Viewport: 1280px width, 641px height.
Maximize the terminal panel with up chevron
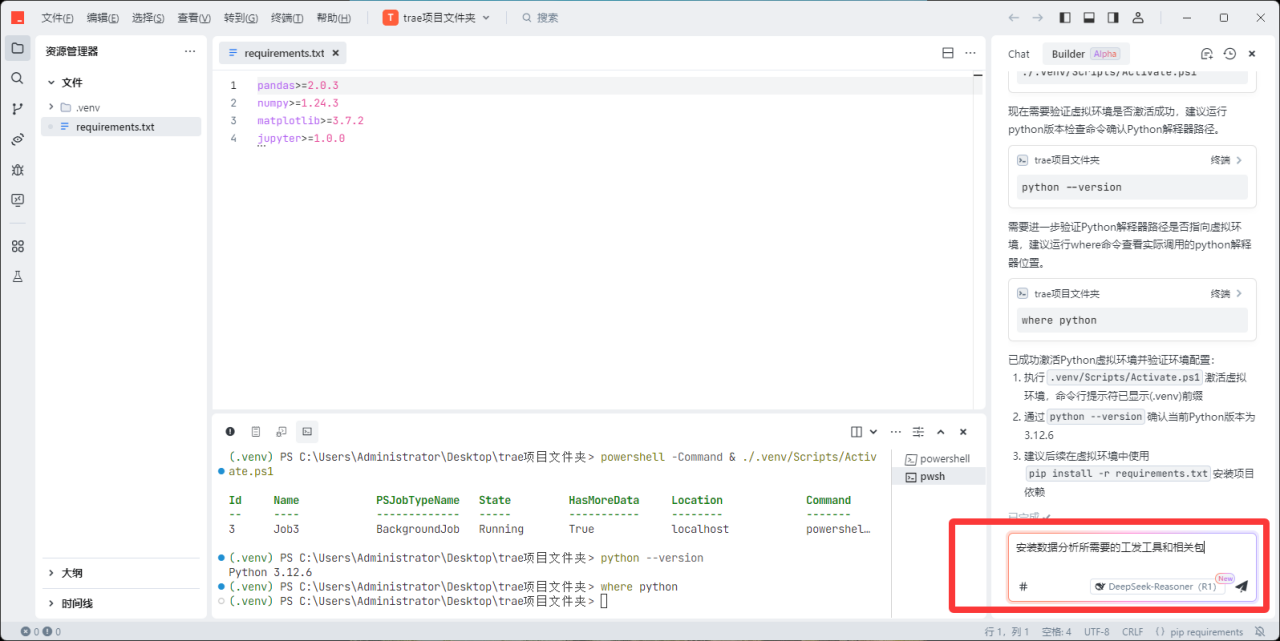941,432
